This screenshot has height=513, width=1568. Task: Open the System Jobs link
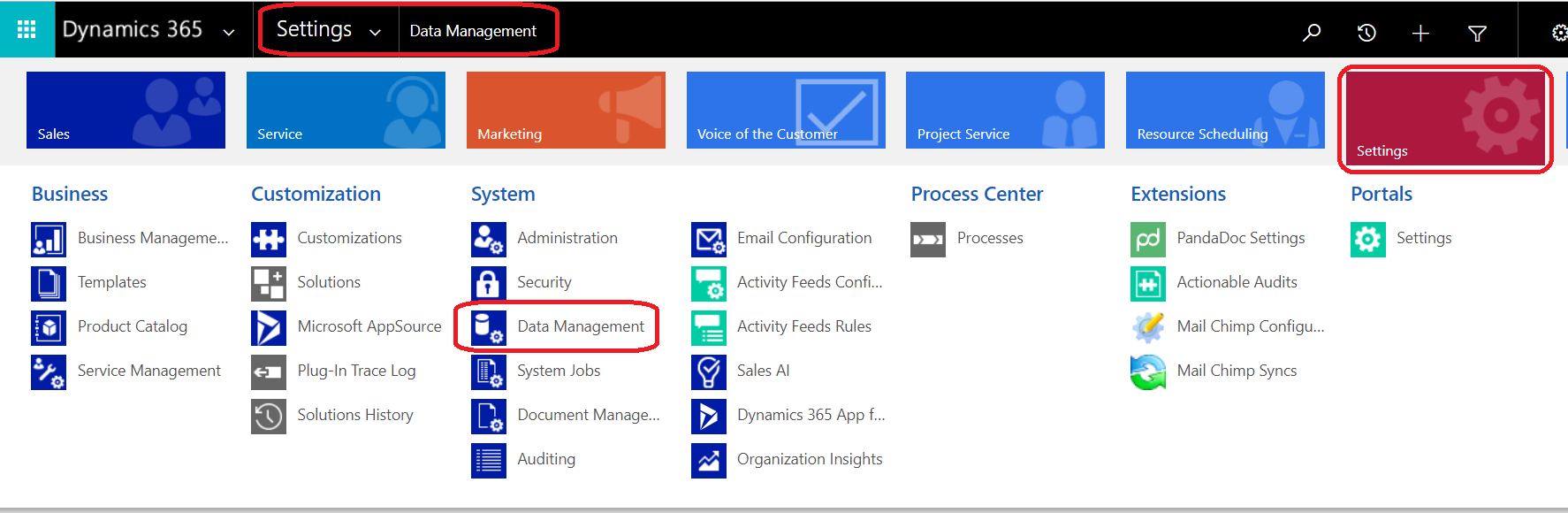[559, 371]
